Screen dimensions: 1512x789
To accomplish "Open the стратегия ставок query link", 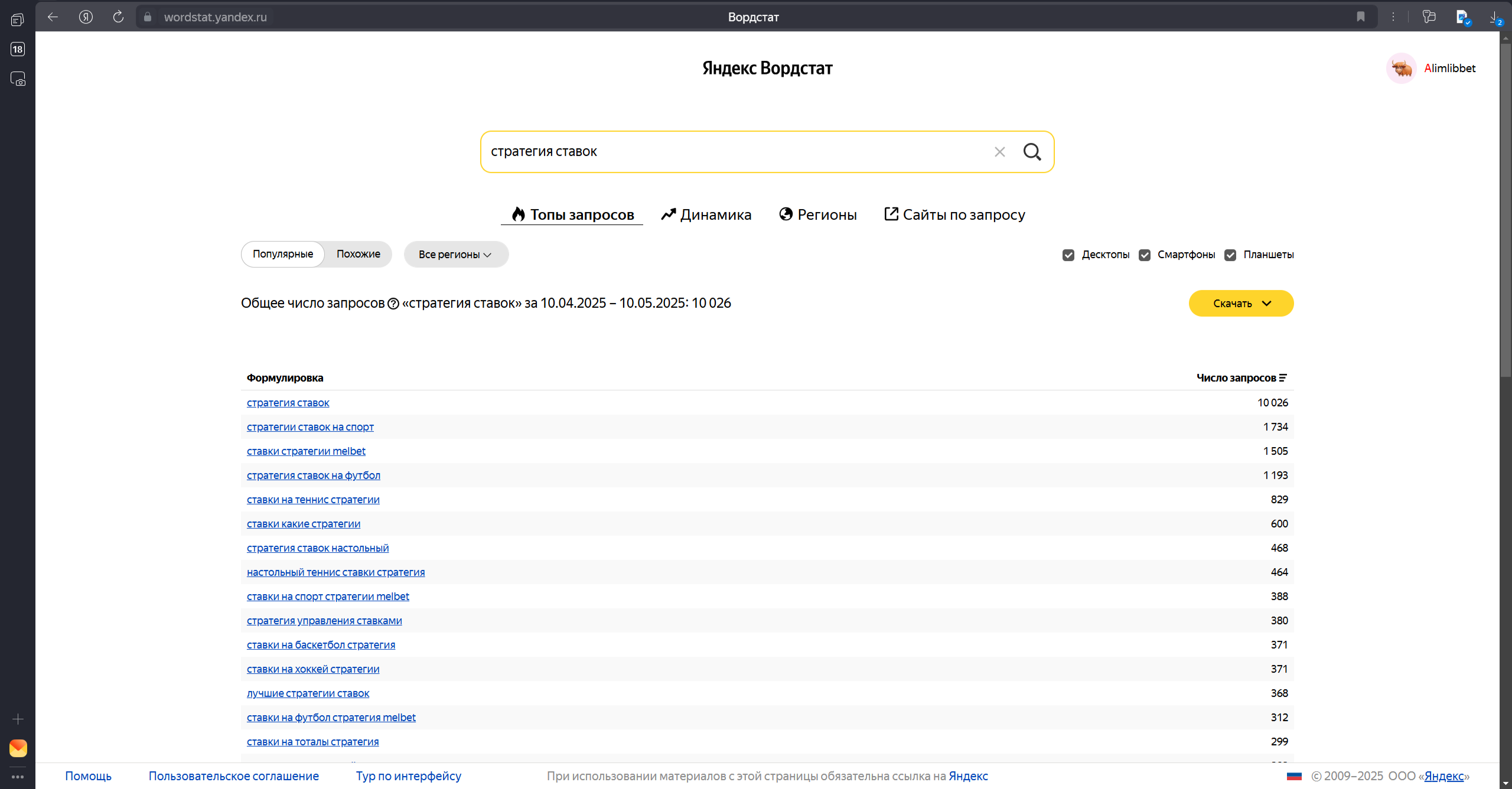I will pos(288,403).
